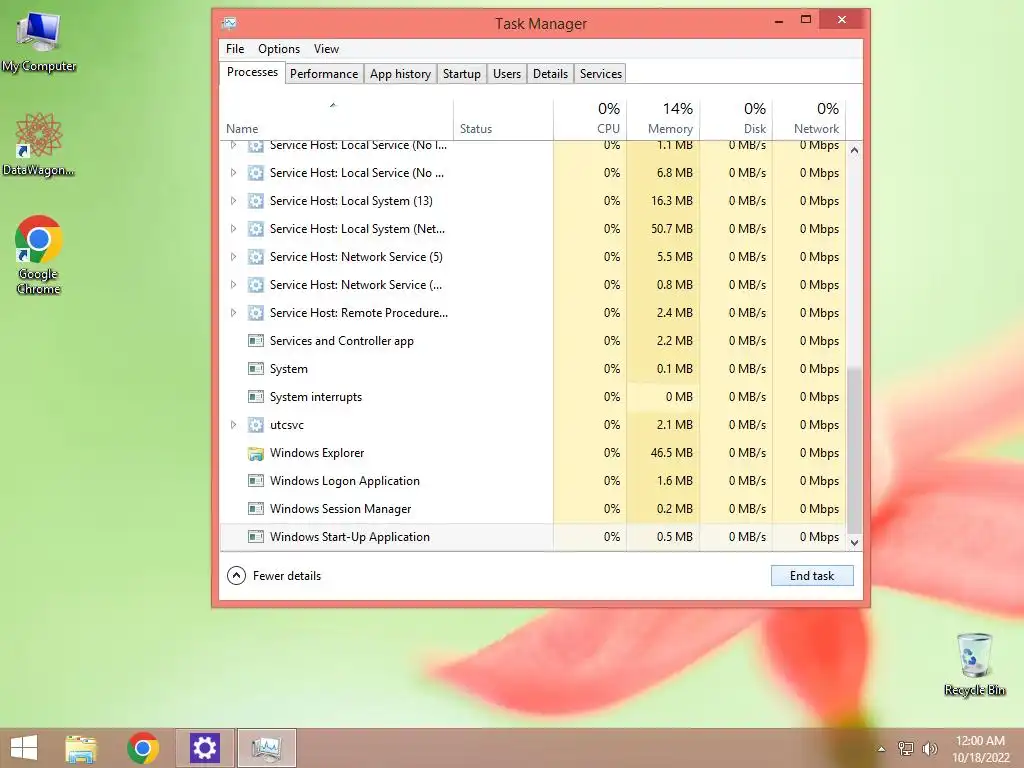Screen dimensions: 1024x768
Task: Expand Service Host: Network Service (... 0.8 MB
Action: coord(233,285)
